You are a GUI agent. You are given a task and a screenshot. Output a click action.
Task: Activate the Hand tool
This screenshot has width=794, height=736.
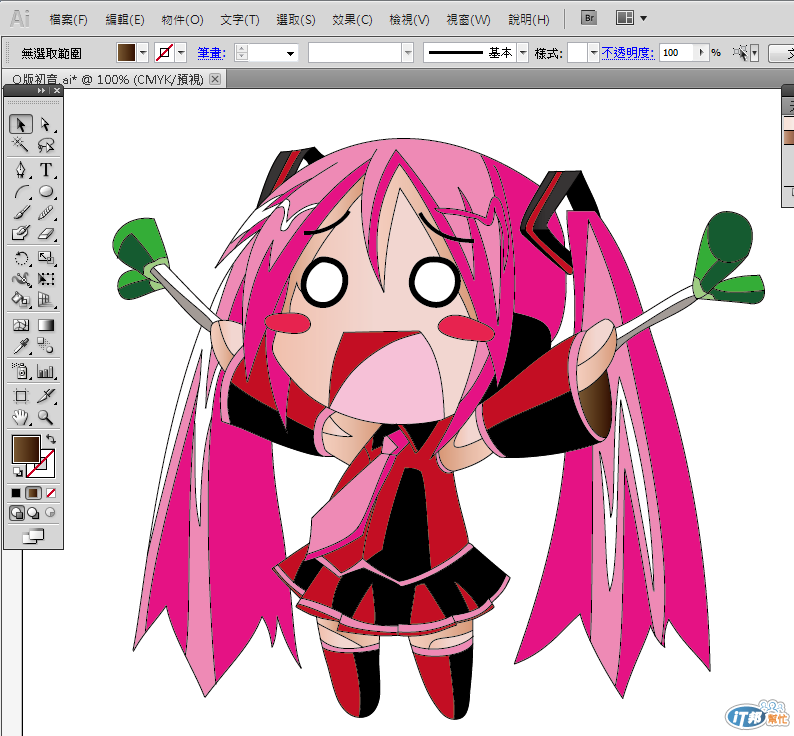(21, 417)
